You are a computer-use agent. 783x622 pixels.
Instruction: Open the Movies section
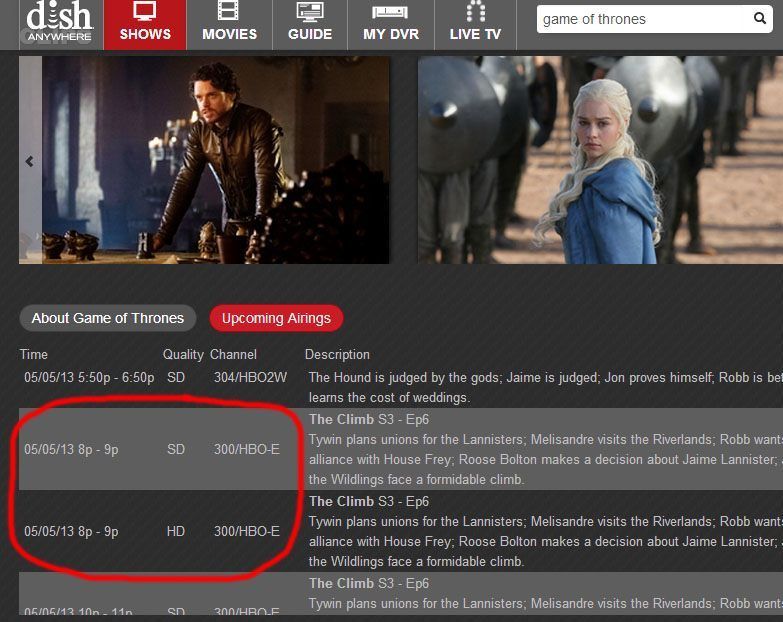tap(229, 24)
